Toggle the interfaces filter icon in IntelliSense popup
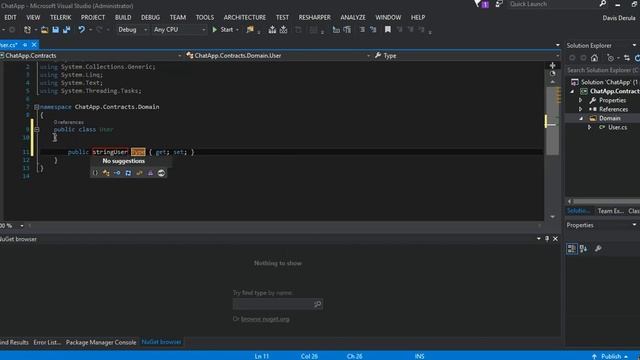This screenshot has height=360, width=640. coord(117,173)
